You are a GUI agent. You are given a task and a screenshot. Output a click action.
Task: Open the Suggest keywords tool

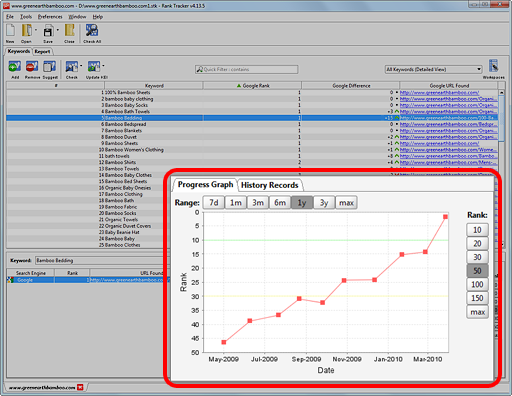50,67
